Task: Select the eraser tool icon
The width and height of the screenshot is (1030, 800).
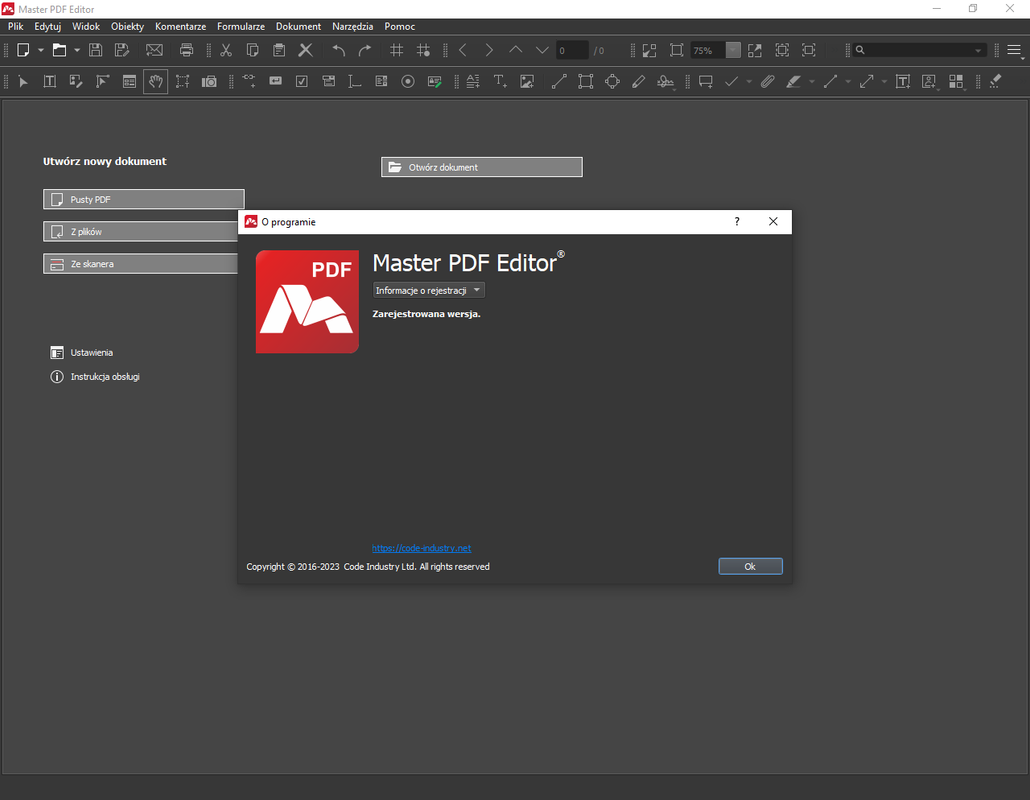Action: click(996, 81)
